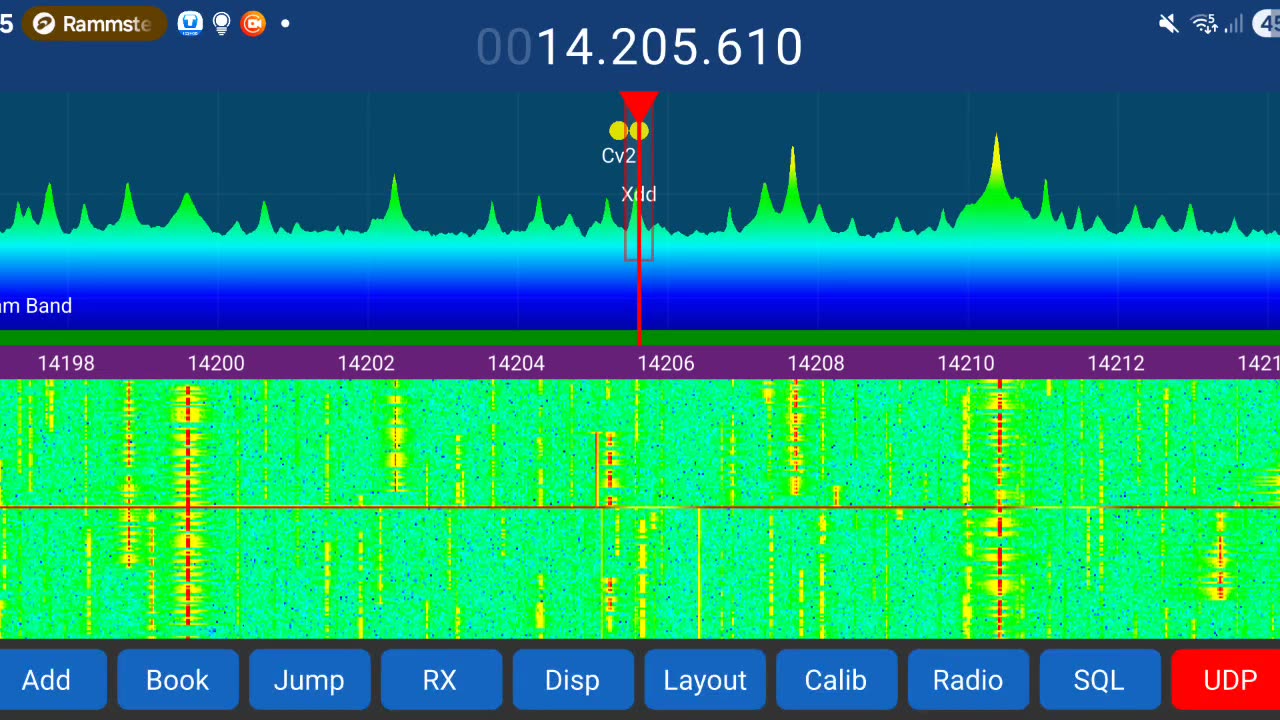Tap the 14212 frequency scale label
Screen dimensions: 1280x720
[1116, 363]
